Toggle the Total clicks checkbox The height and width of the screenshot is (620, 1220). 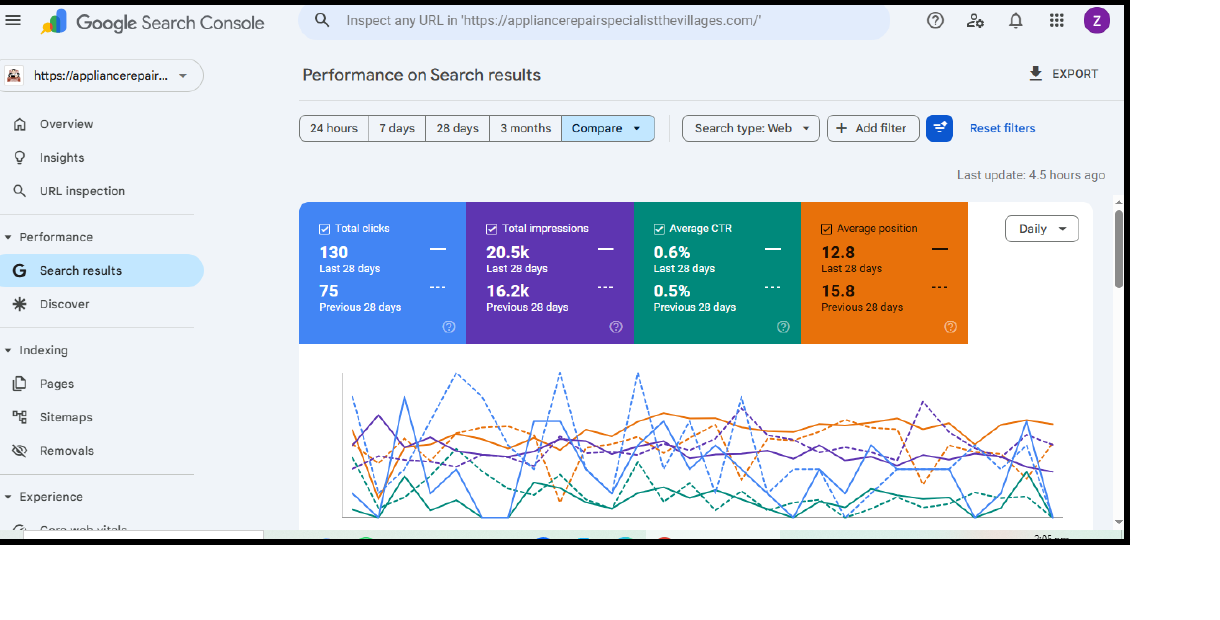click(324, 229)
